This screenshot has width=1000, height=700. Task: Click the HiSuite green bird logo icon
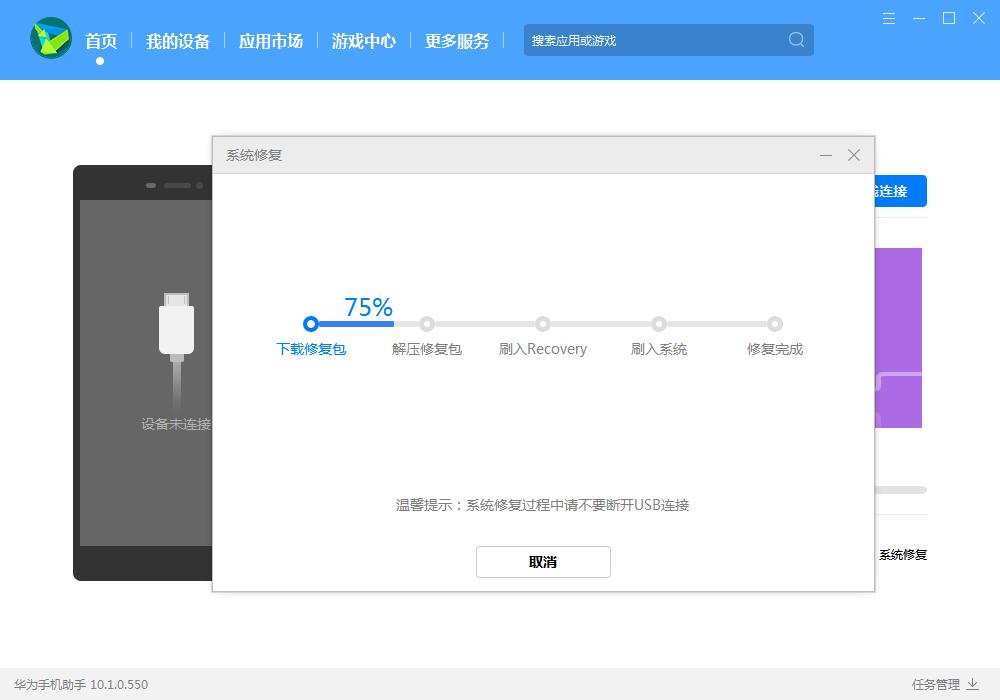tap(50, 40)
